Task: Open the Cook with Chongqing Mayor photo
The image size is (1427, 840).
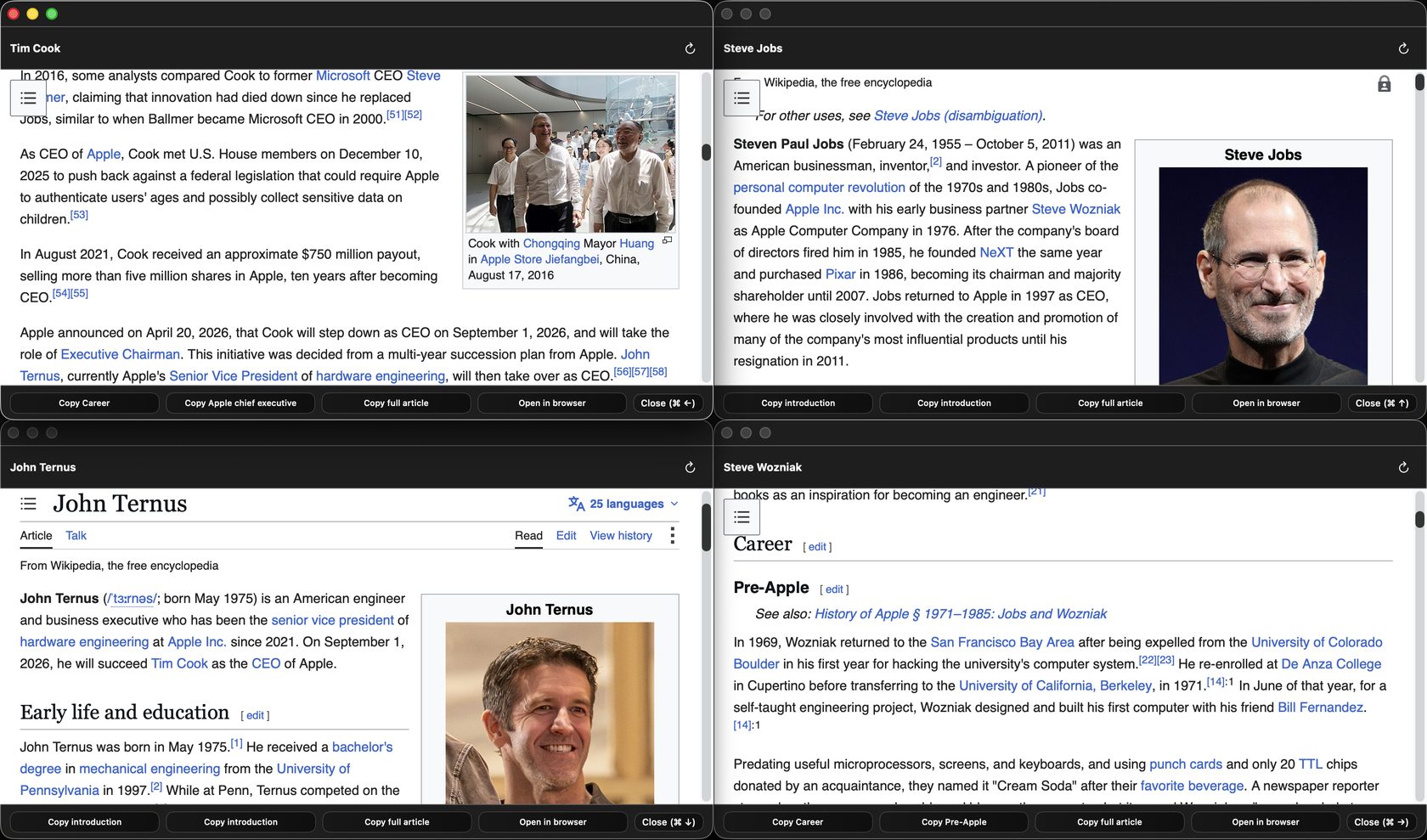Action: coord(571,154)
